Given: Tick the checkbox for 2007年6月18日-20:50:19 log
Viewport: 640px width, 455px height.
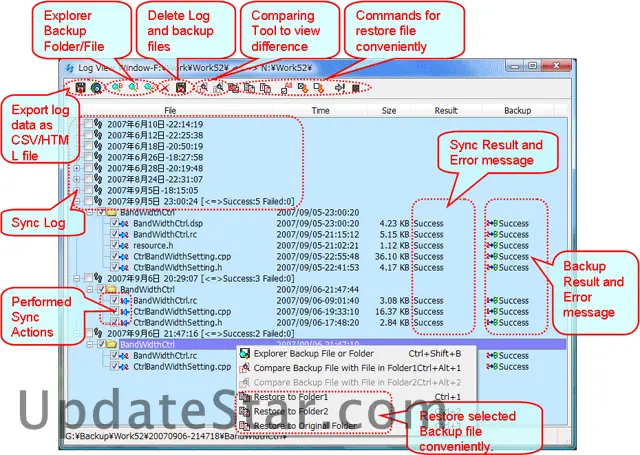Looking at the screenshot, I should [89, 146].
